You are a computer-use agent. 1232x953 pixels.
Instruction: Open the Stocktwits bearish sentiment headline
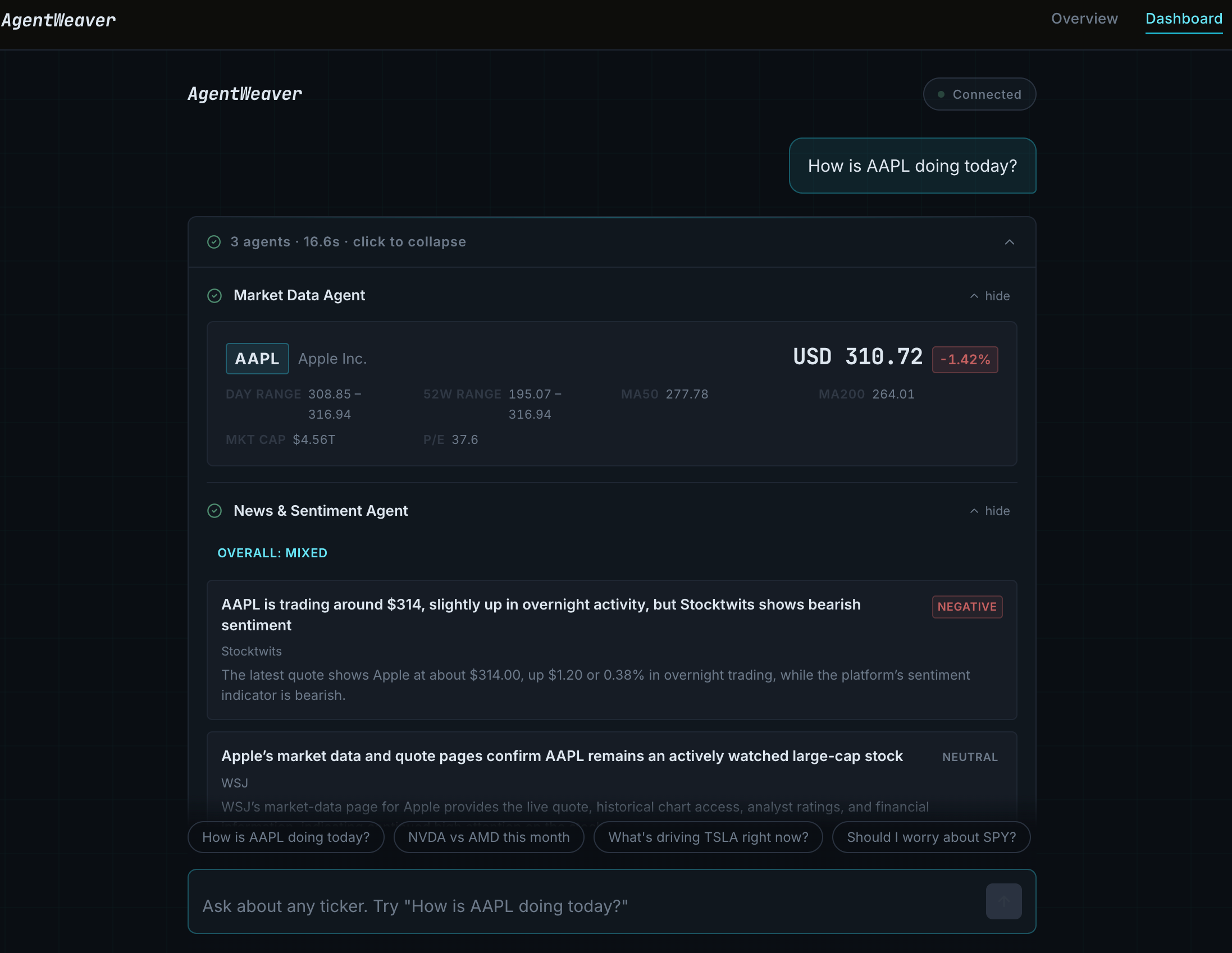[x=540, y=615]
